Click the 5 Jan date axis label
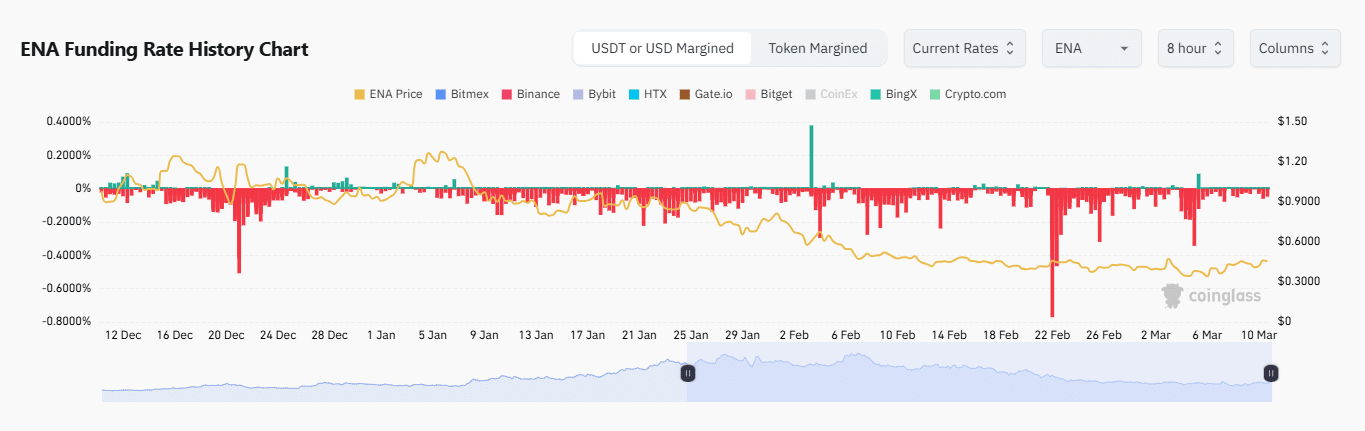The height and width of the screenshot is (431, 1365). [432, 335]
